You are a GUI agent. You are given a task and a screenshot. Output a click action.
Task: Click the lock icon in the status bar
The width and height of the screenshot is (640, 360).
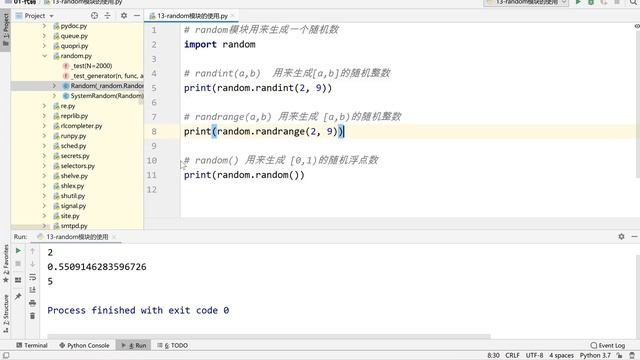pos(619,356)
